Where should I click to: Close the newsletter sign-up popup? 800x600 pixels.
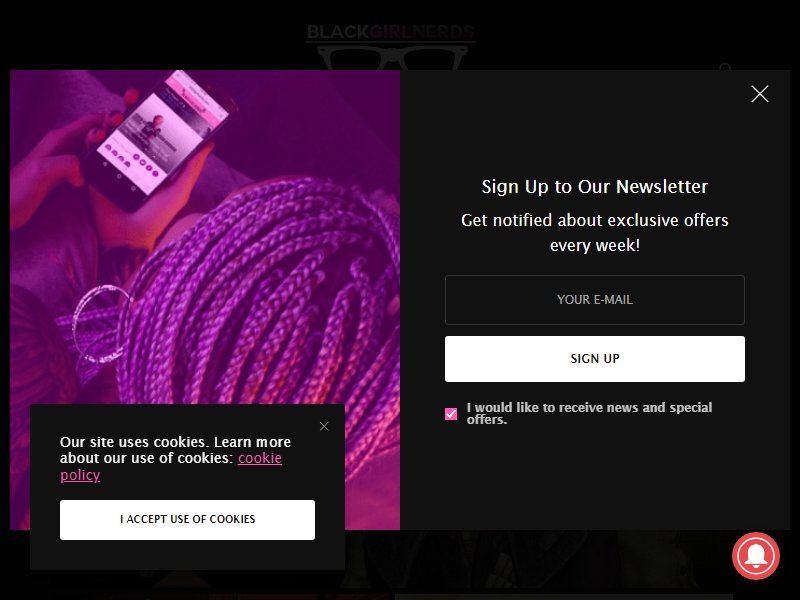point(760,94)
